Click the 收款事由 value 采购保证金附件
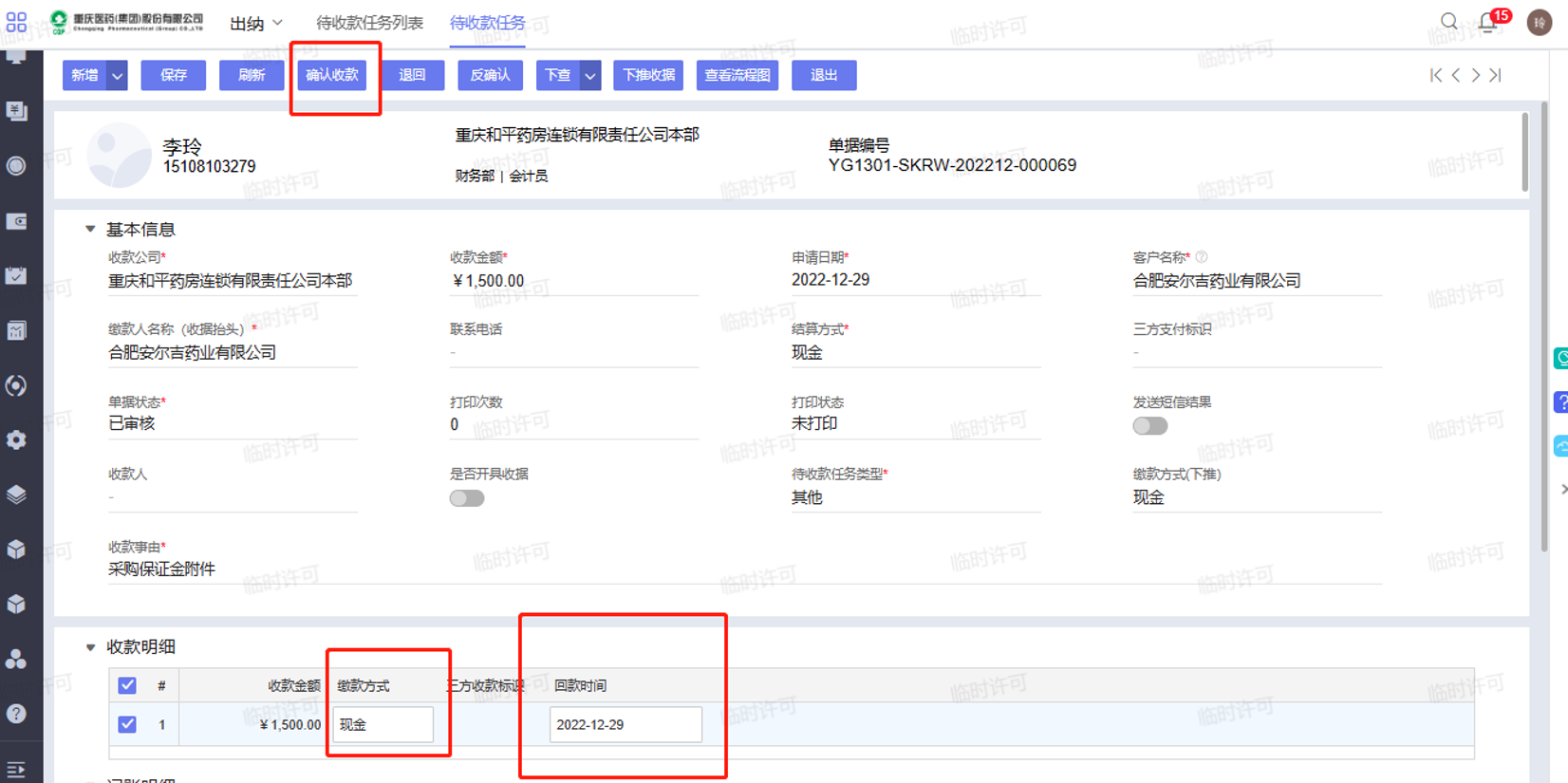Viewport: 1568px width, 783px height. (161, 569)
